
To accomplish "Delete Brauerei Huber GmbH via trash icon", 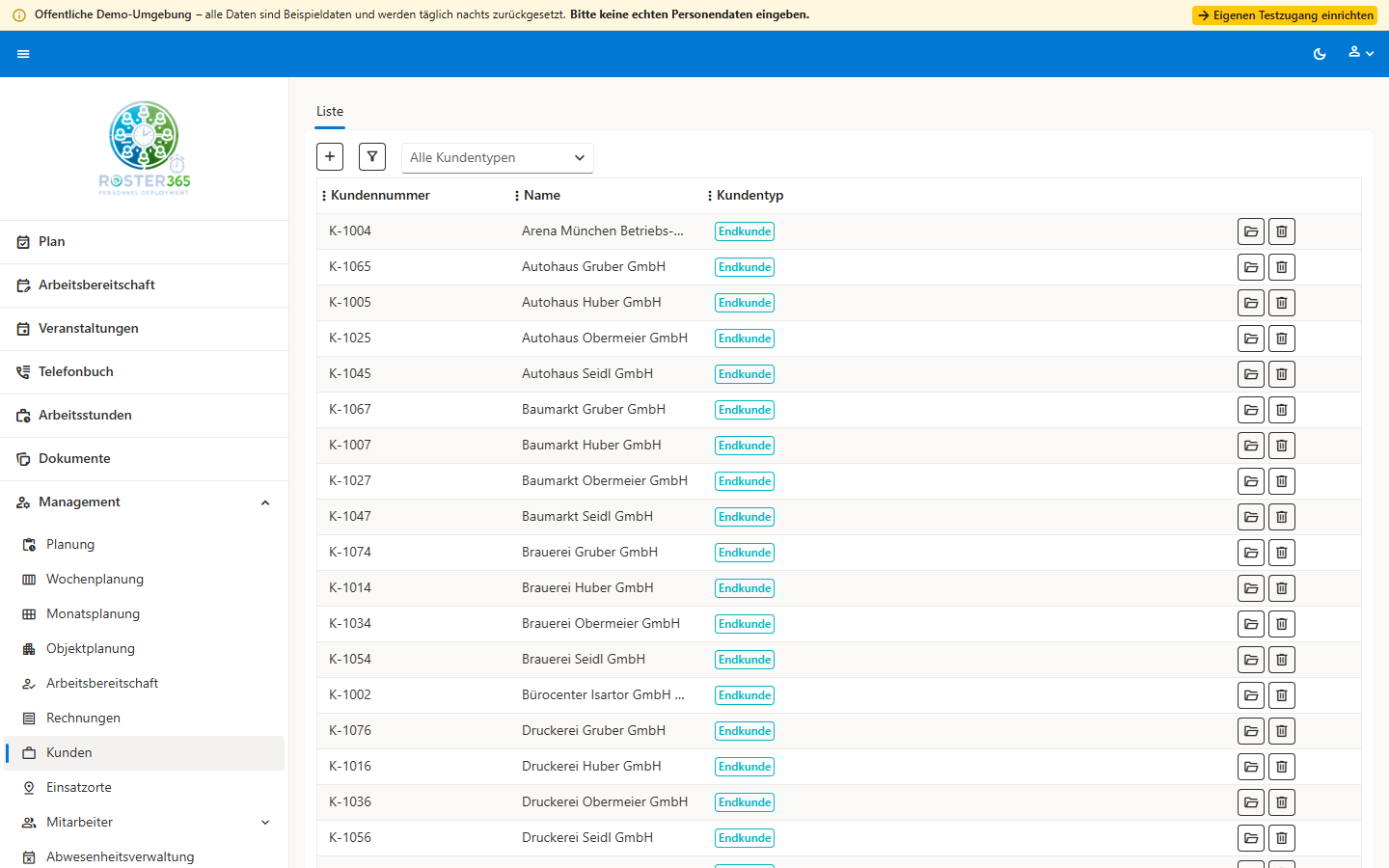I will tap(1282, 588).
